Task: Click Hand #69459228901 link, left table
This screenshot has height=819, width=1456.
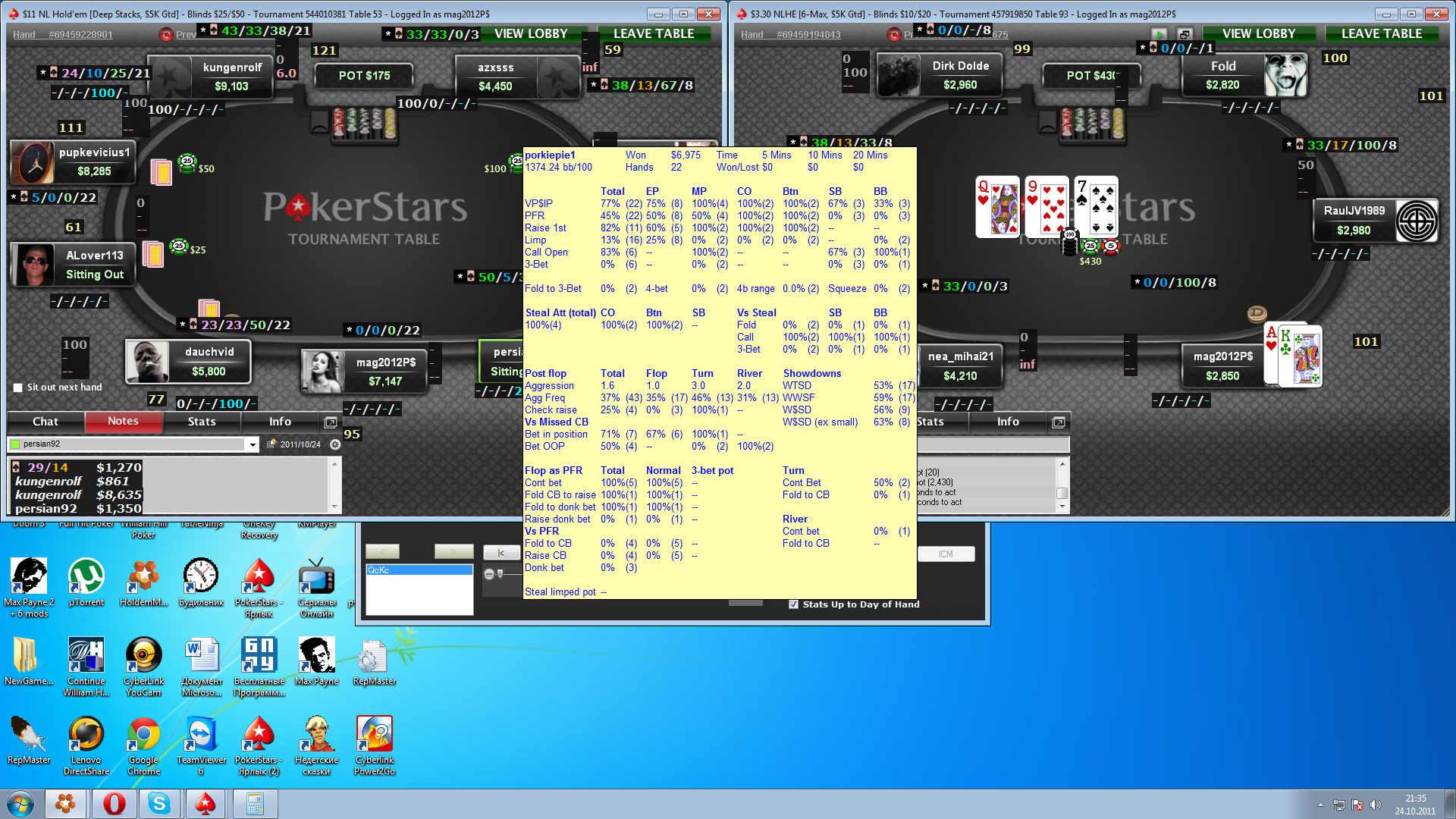Action: click(x=63, y=35)
